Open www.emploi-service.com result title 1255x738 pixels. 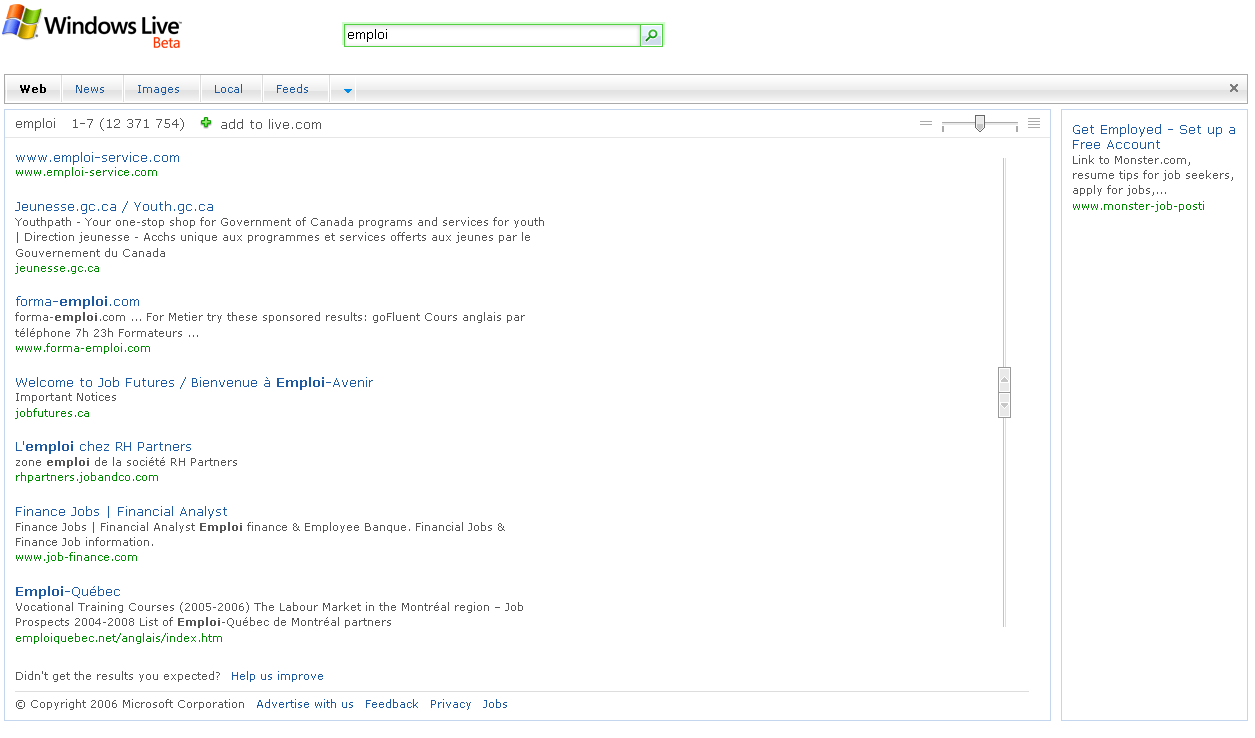(97, 157)
